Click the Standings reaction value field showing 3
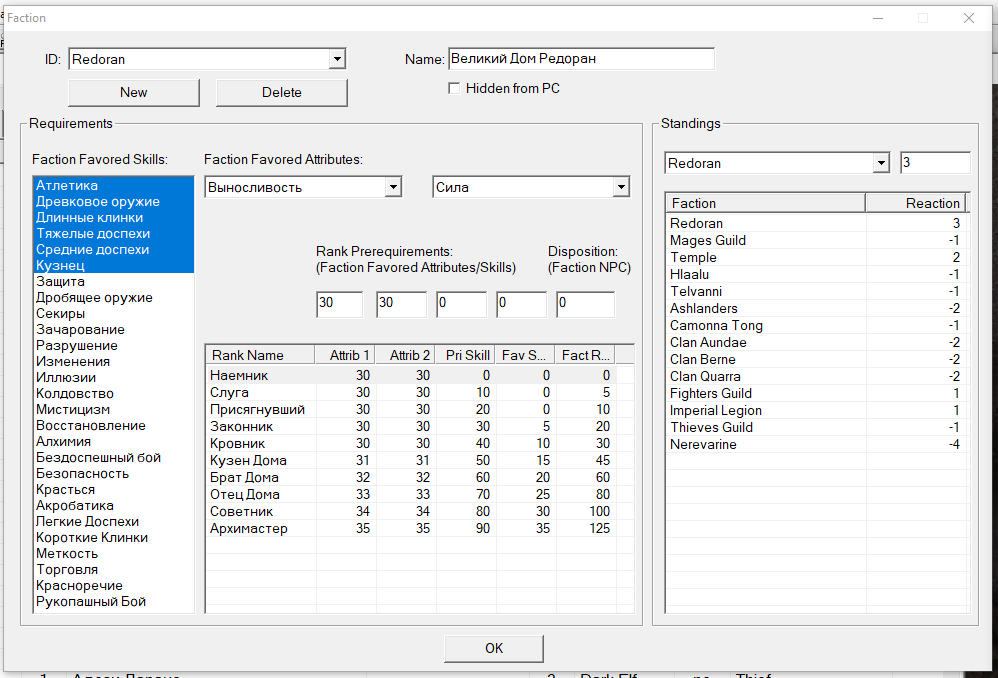 pos(935,162)
